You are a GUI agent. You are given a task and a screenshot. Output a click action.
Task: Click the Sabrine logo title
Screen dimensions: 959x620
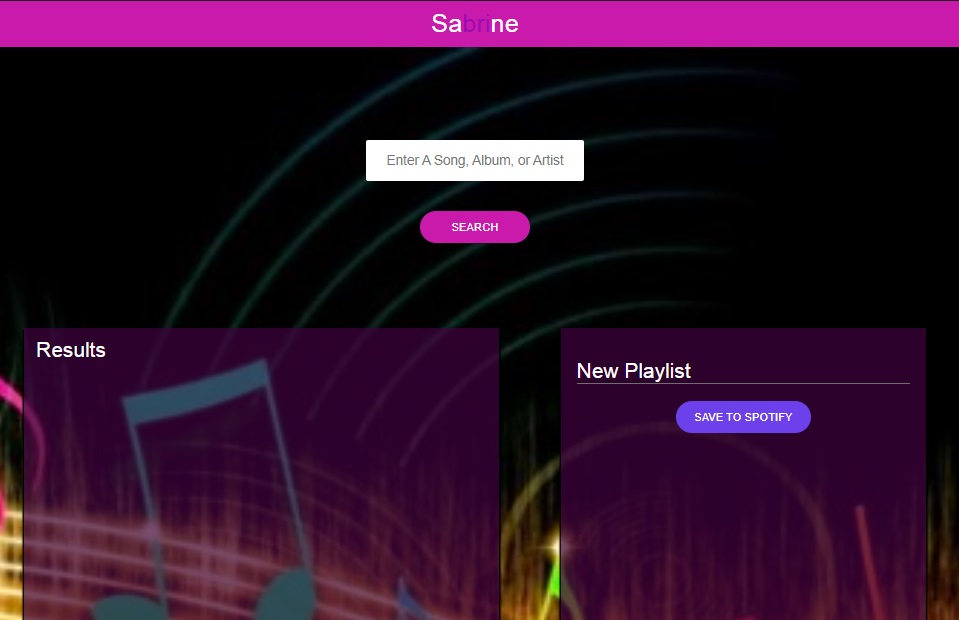tap(475, 23)
